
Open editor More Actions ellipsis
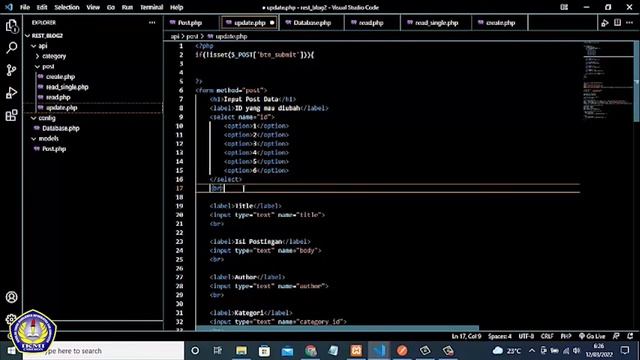630,23
